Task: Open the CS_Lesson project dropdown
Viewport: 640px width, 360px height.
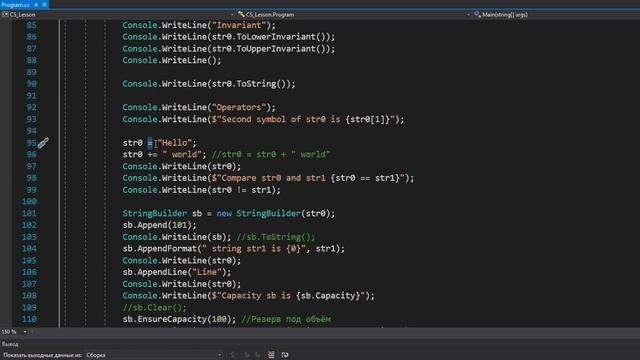Action: 117,15
